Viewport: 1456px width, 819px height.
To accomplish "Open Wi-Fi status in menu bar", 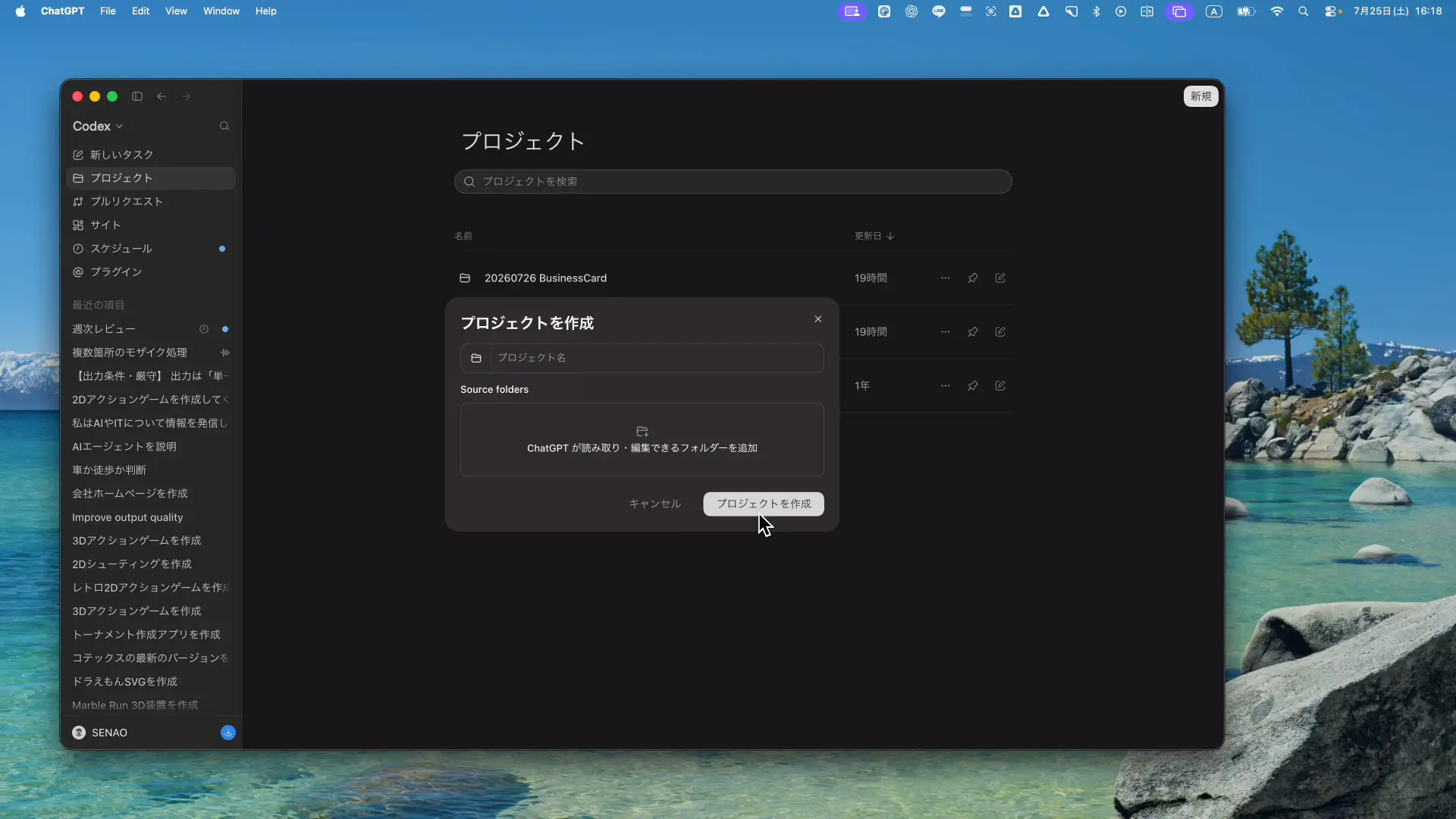I will tap(1277, 11).
